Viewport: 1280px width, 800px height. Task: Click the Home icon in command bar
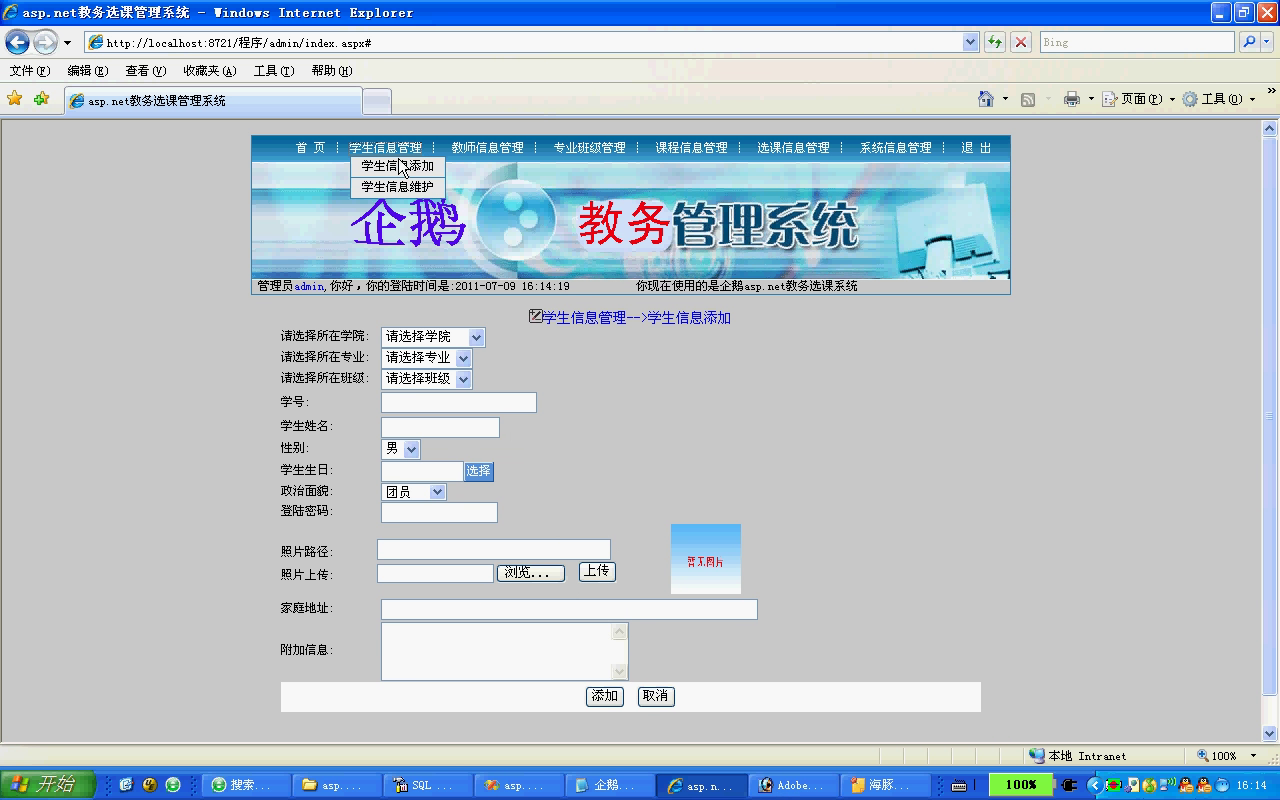986,99
